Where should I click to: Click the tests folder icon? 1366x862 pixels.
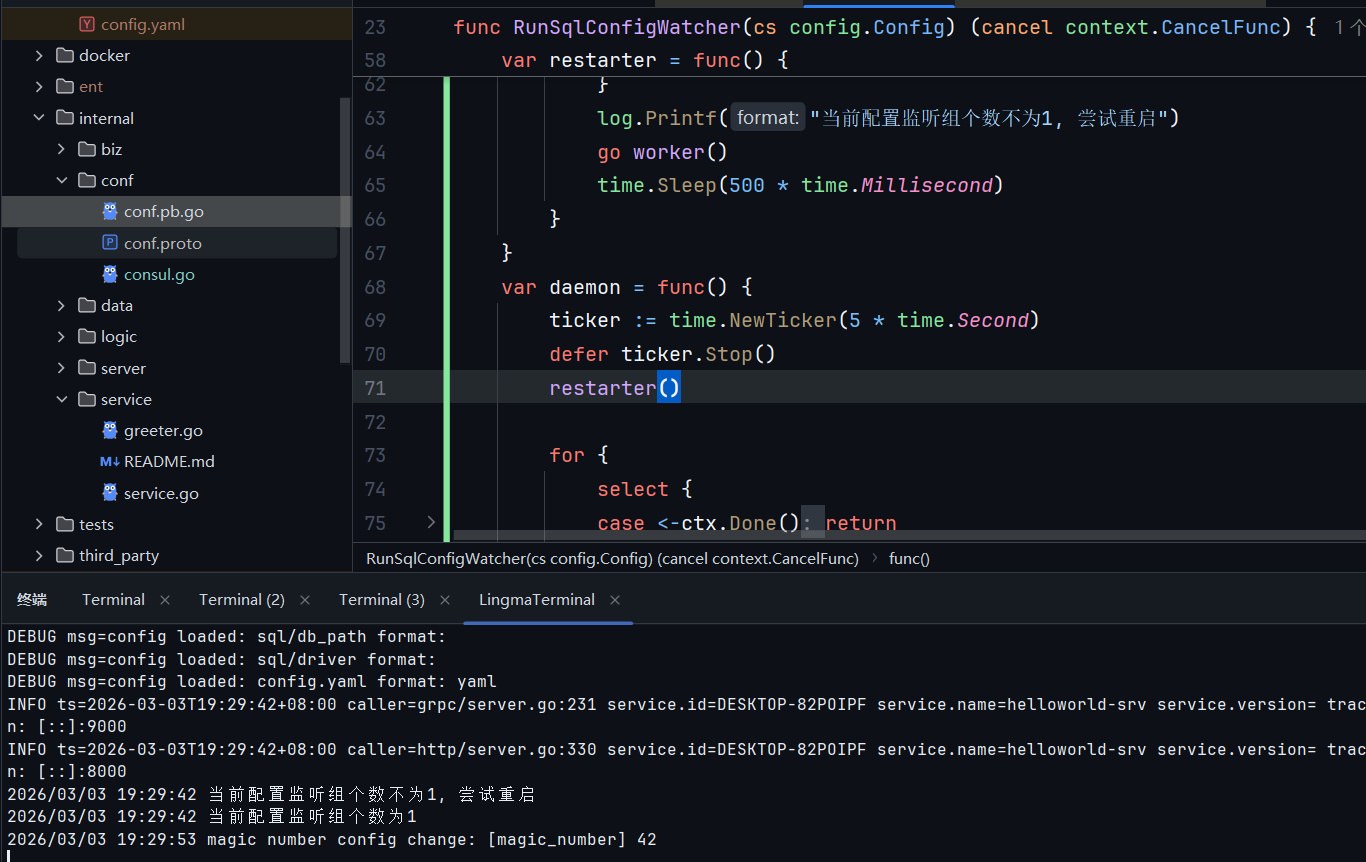[x=65, y=525]
